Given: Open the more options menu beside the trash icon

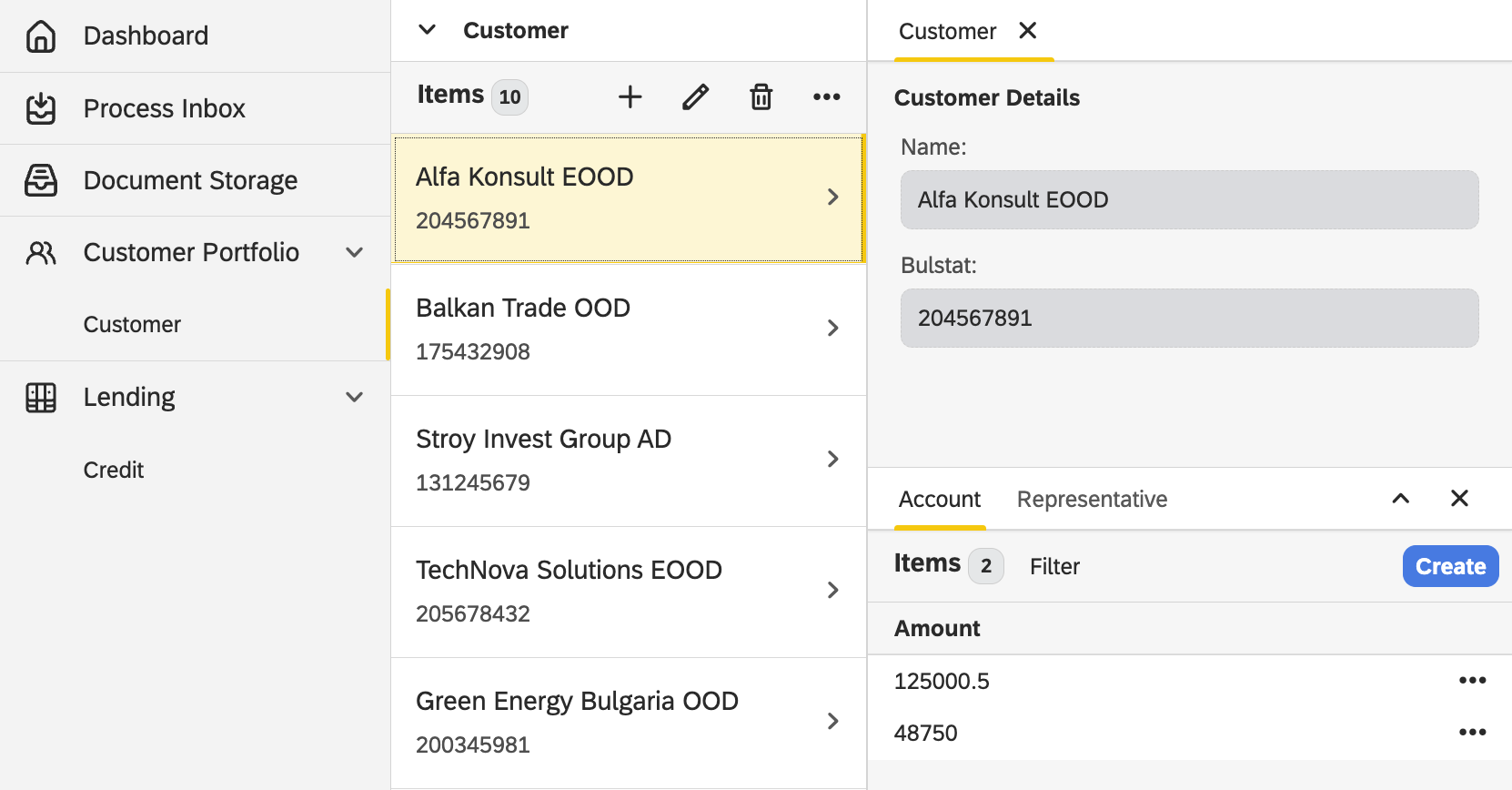Looking at the screenshot, I should tap(826, 96).
